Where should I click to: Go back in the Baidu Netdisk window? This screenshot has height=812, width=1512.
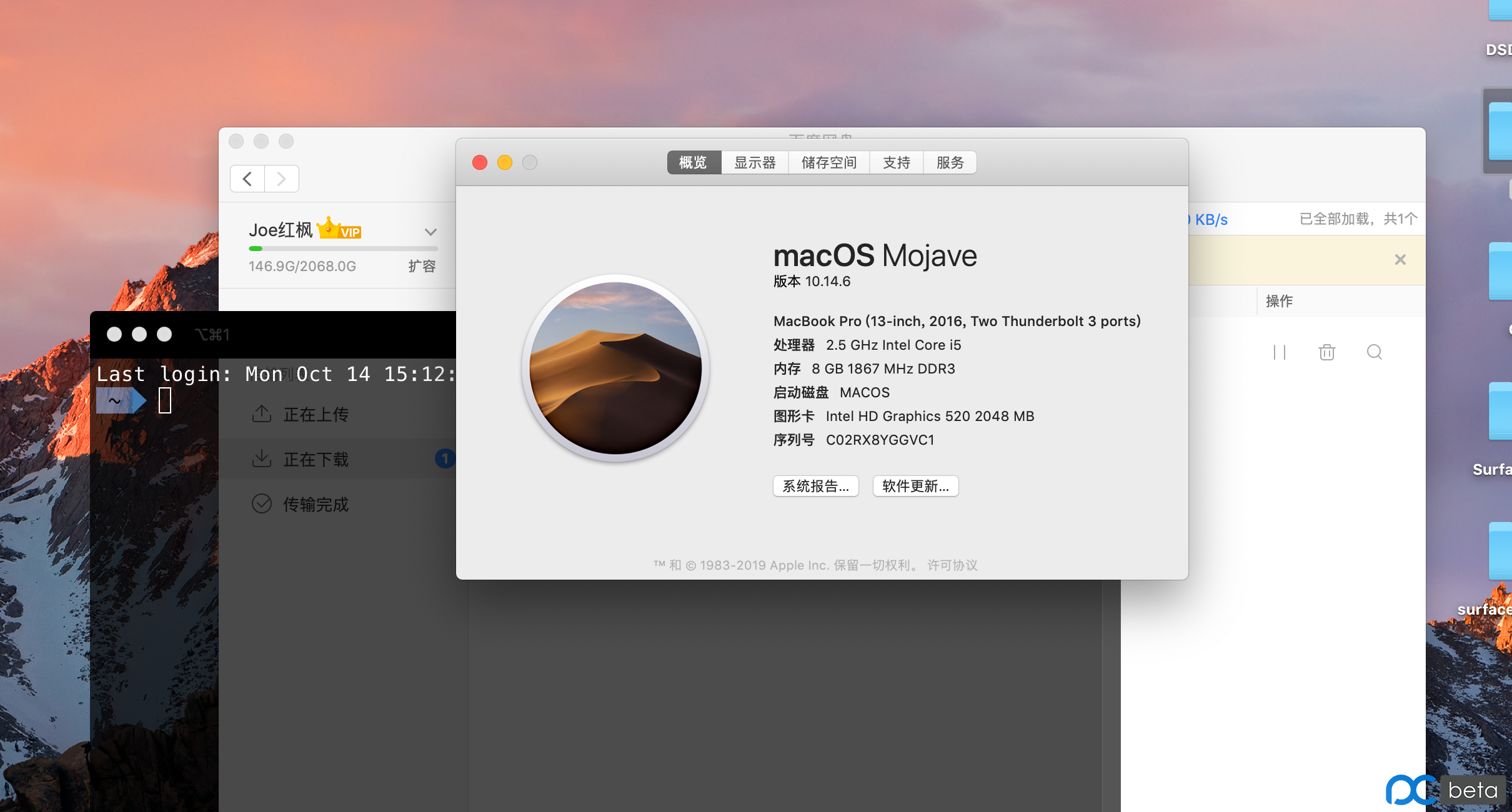tap(247, 179)
